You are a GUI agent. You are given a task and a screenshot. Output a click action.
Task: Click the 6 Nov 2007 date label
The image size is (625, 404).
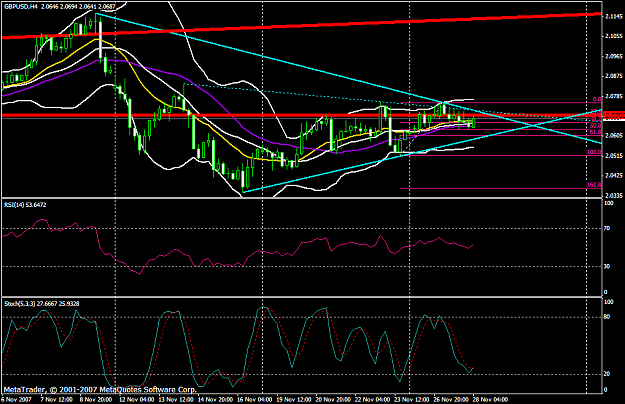[x=16, y=400]
